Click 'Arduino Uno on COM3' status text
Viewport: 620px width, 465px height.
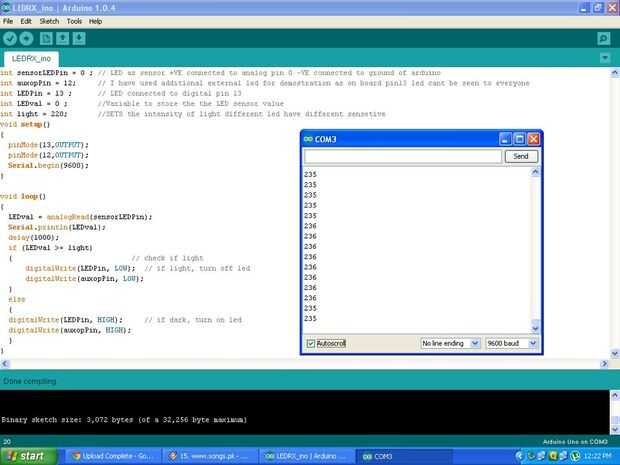click(575, 442)
